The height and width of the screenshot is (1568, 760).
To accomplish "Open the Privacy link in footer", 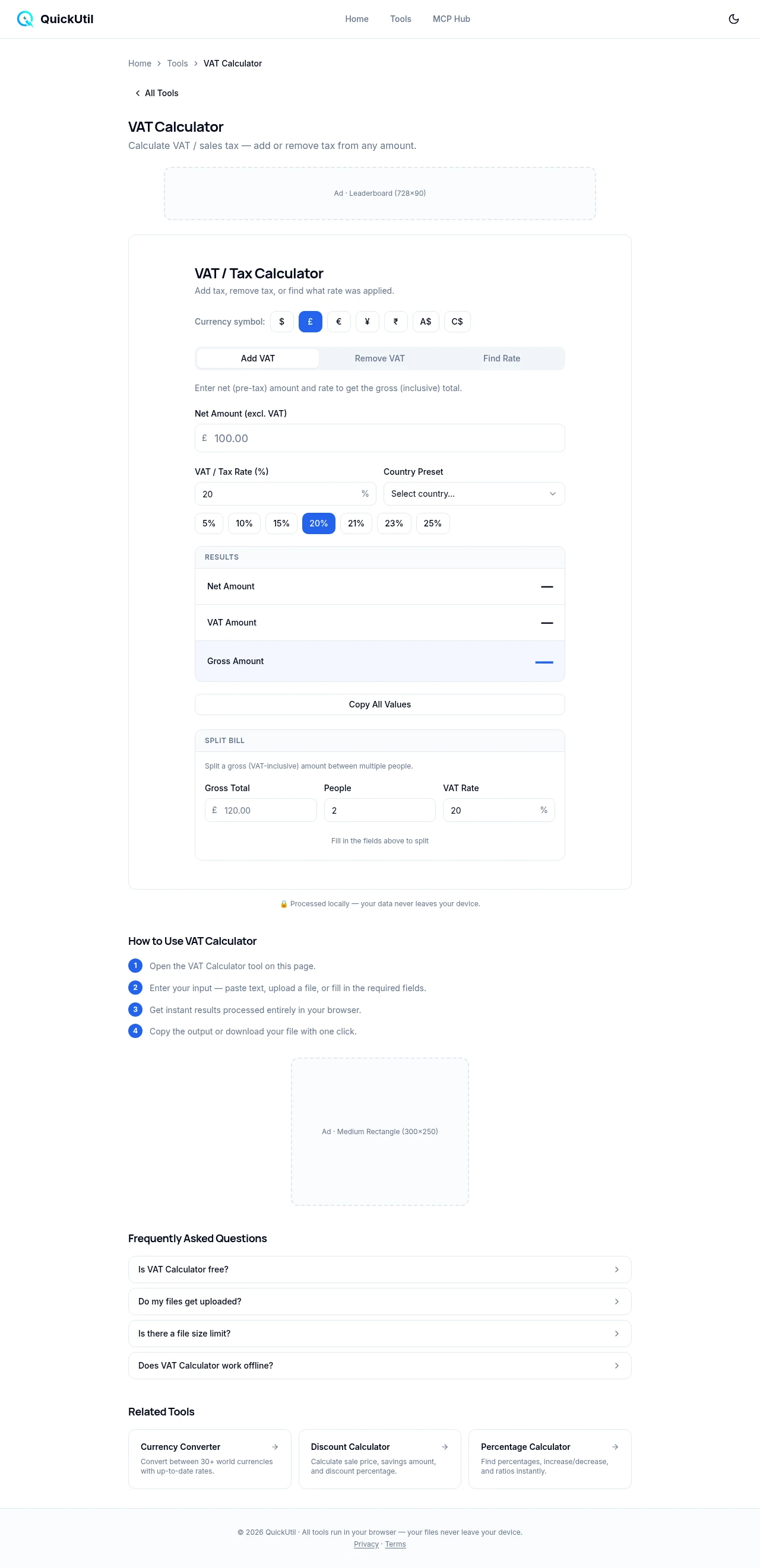I will [366, 1544].
